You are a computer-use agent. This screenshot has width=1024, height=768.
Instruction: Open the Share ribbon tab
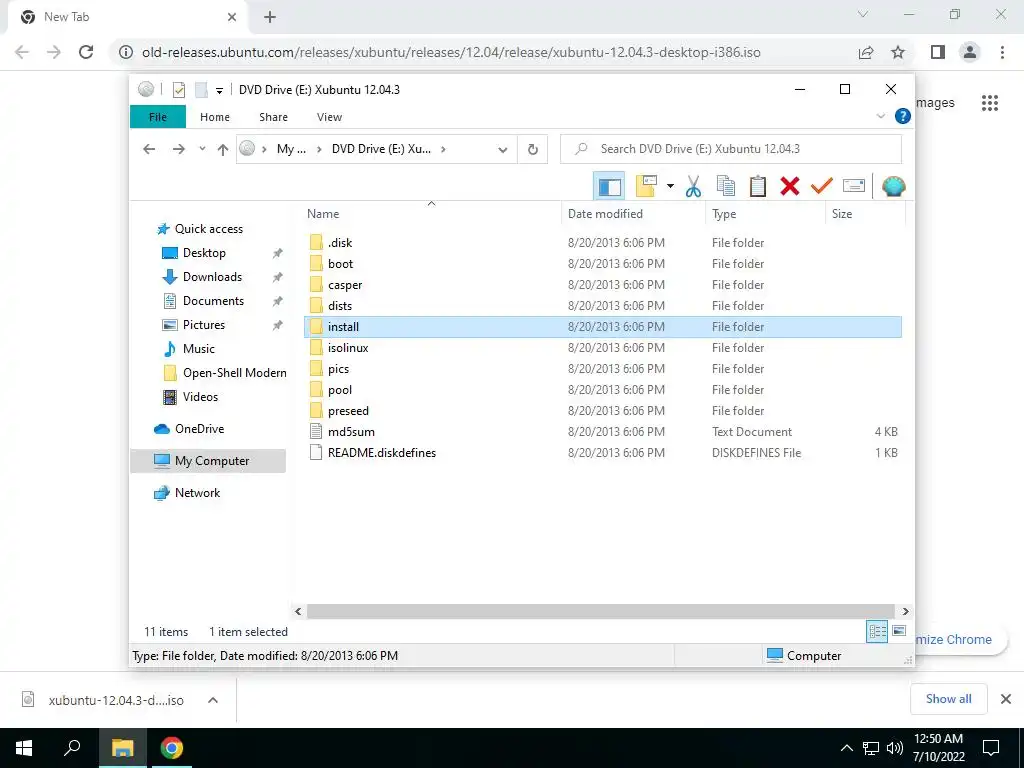273,117
